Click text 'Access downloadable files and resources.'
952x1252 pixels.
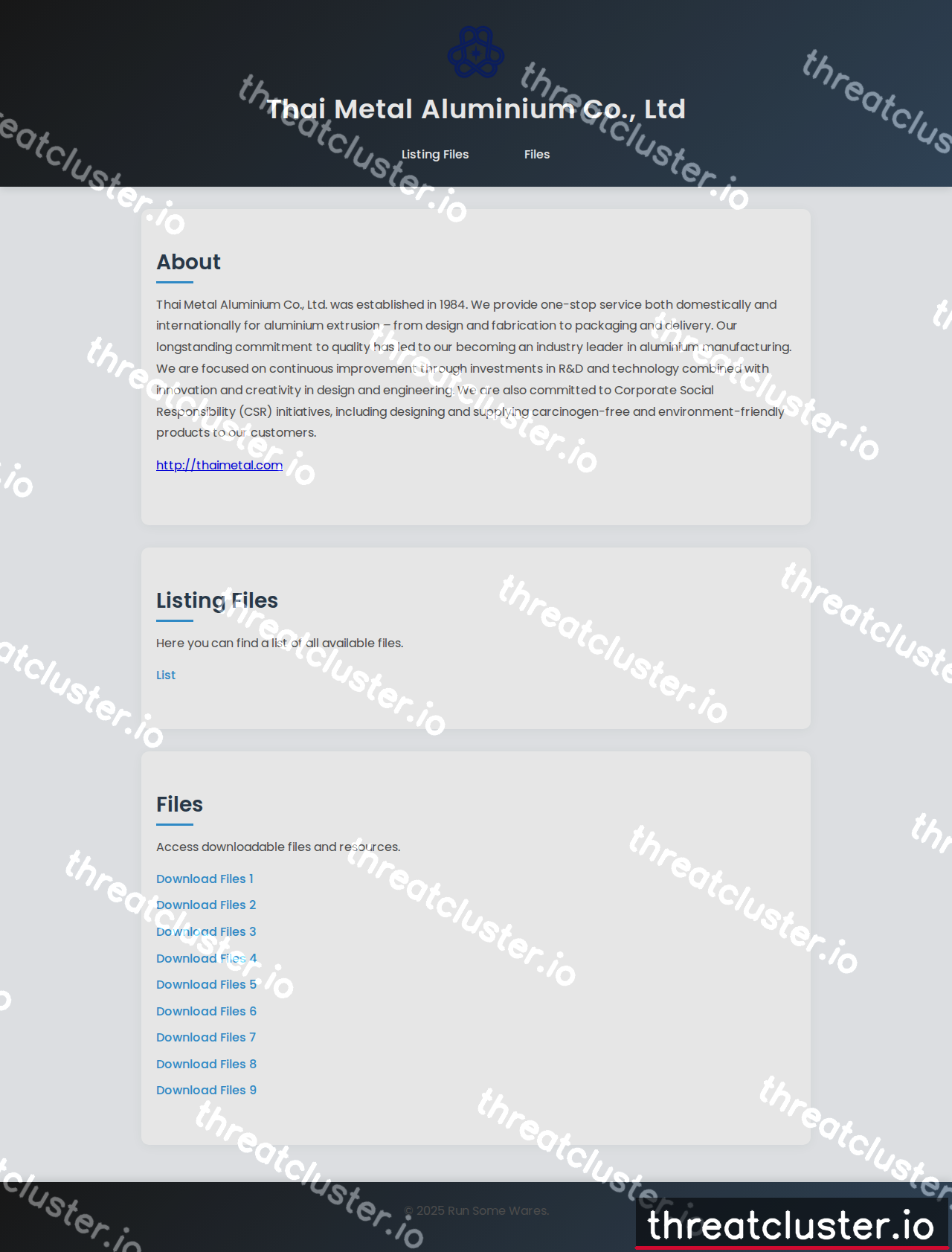(x=278, y=847)
